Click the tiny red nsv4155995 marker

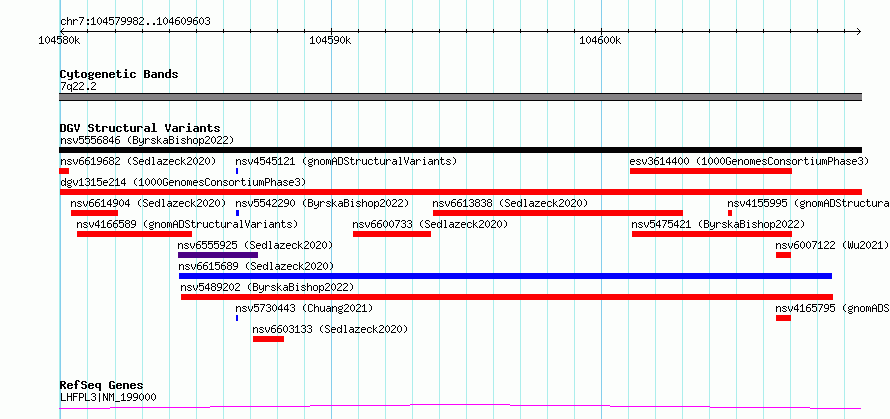(730, 213)
